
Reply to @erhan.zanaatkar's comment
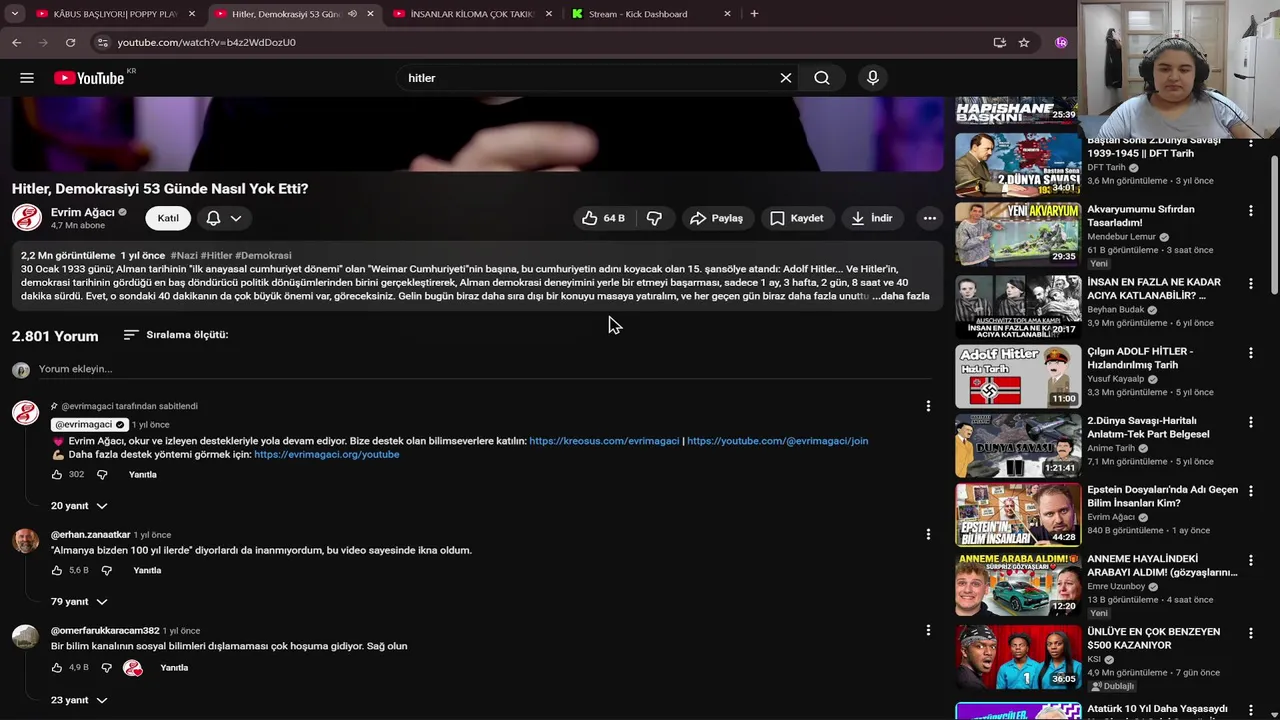tap(147, 570)
